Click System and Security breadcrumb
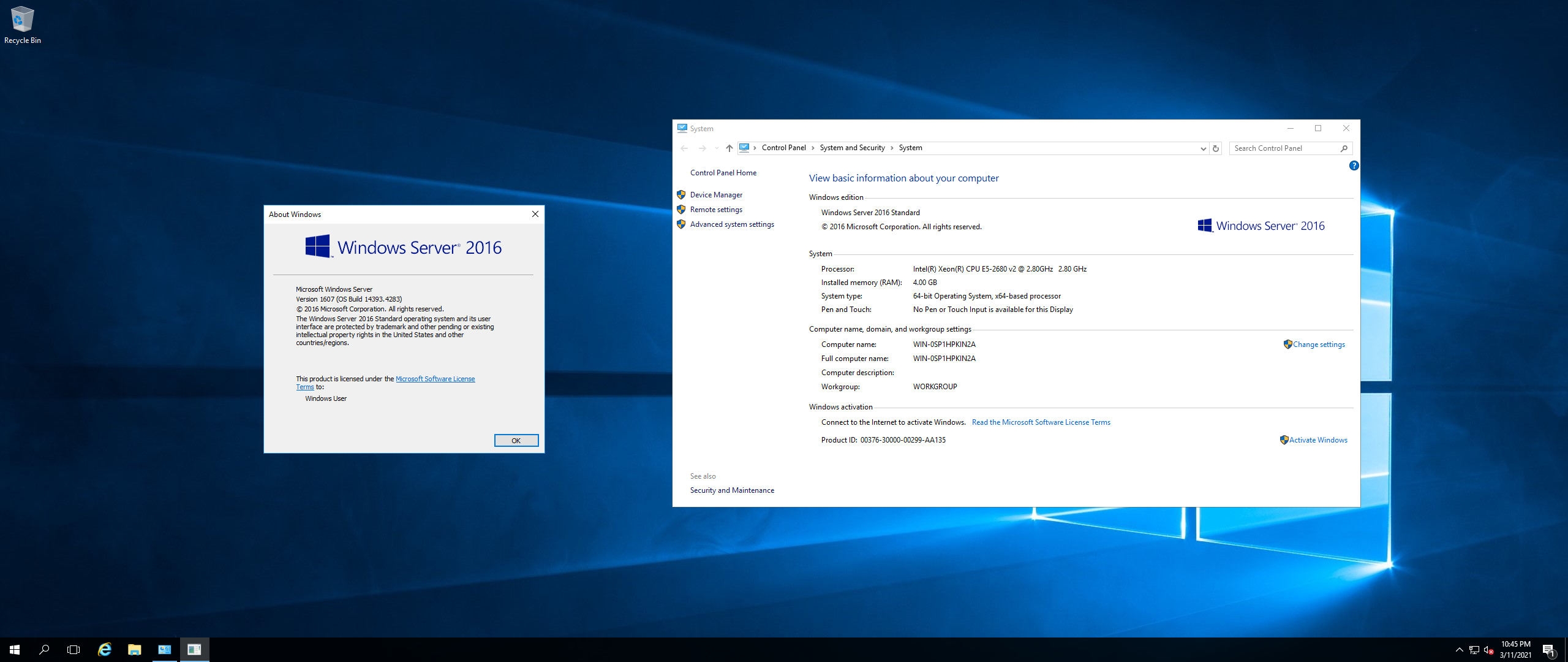The width and height of the screenshot is (1568, 662). click(x=852, y=148)
